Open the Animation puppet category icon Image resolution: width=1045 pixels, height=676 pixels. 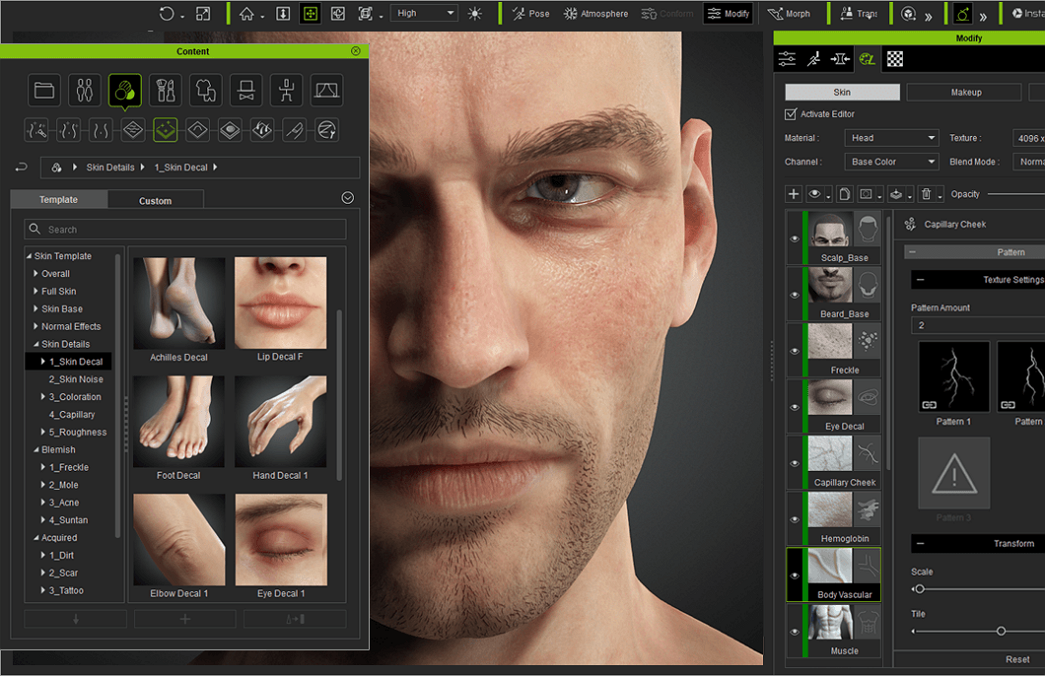coord(287,90)
